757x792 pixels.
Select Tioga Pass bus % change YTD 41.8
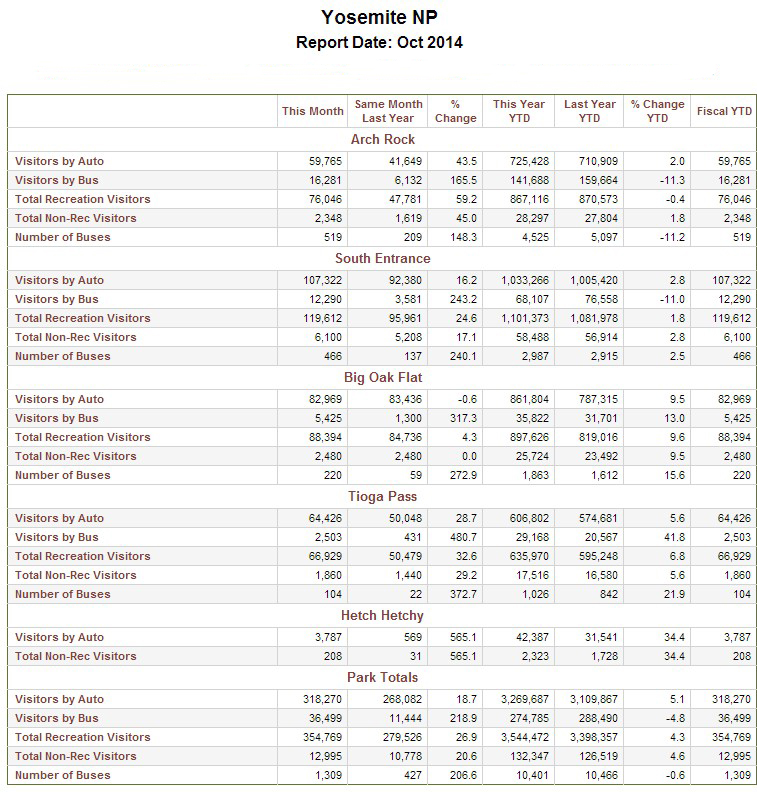coord(674,537)
